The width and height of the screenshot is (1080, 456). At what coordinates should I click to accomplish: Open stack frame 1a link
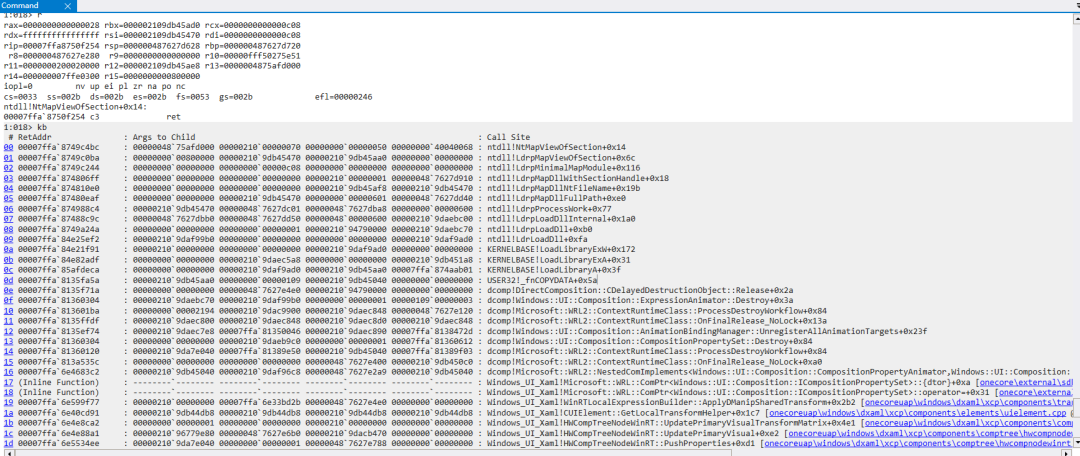coord(8,413)
